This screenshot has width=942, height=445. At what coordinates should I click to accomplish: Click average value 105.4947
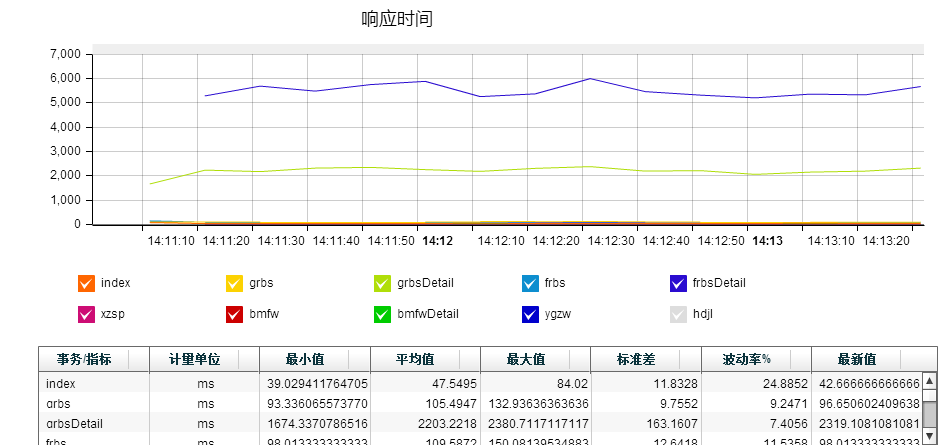(450, 404)
